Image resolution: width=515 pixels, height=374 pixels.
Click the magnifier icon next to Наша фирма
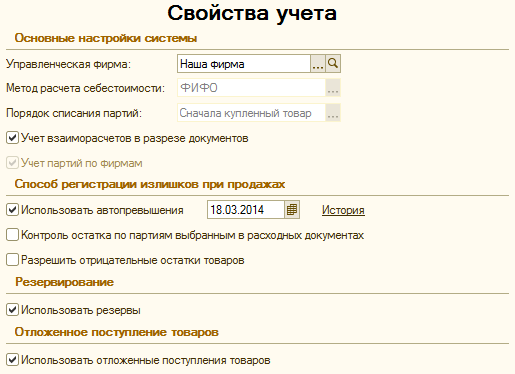(x=333, y=64)
